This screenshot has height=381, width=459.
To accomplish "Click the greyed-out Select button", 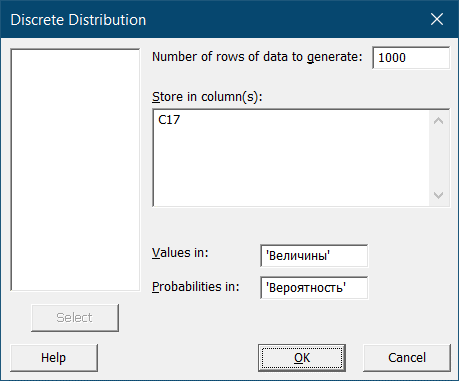I will click(75, 318).
